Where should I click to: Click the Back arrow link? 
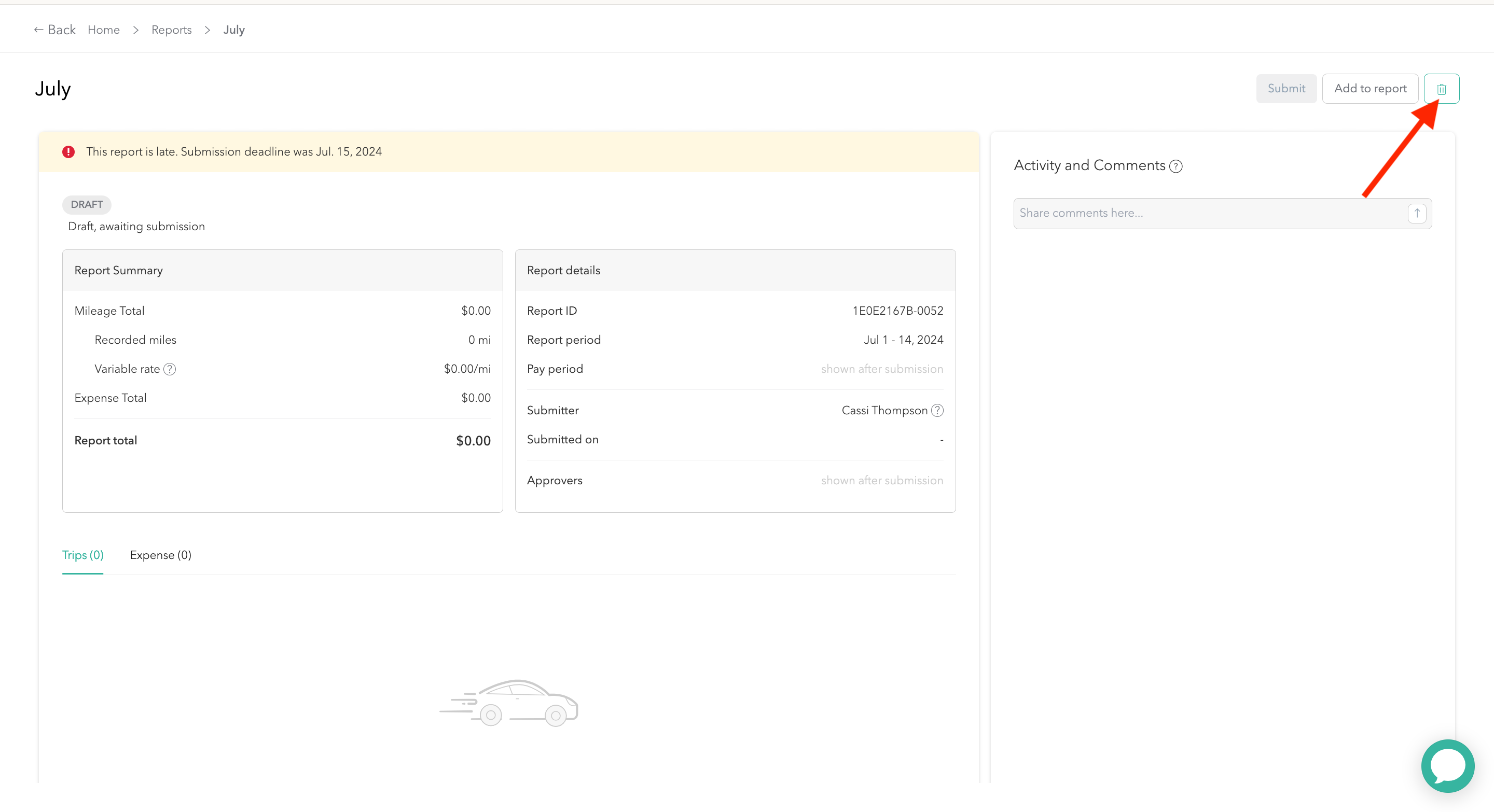coord(55,30)
